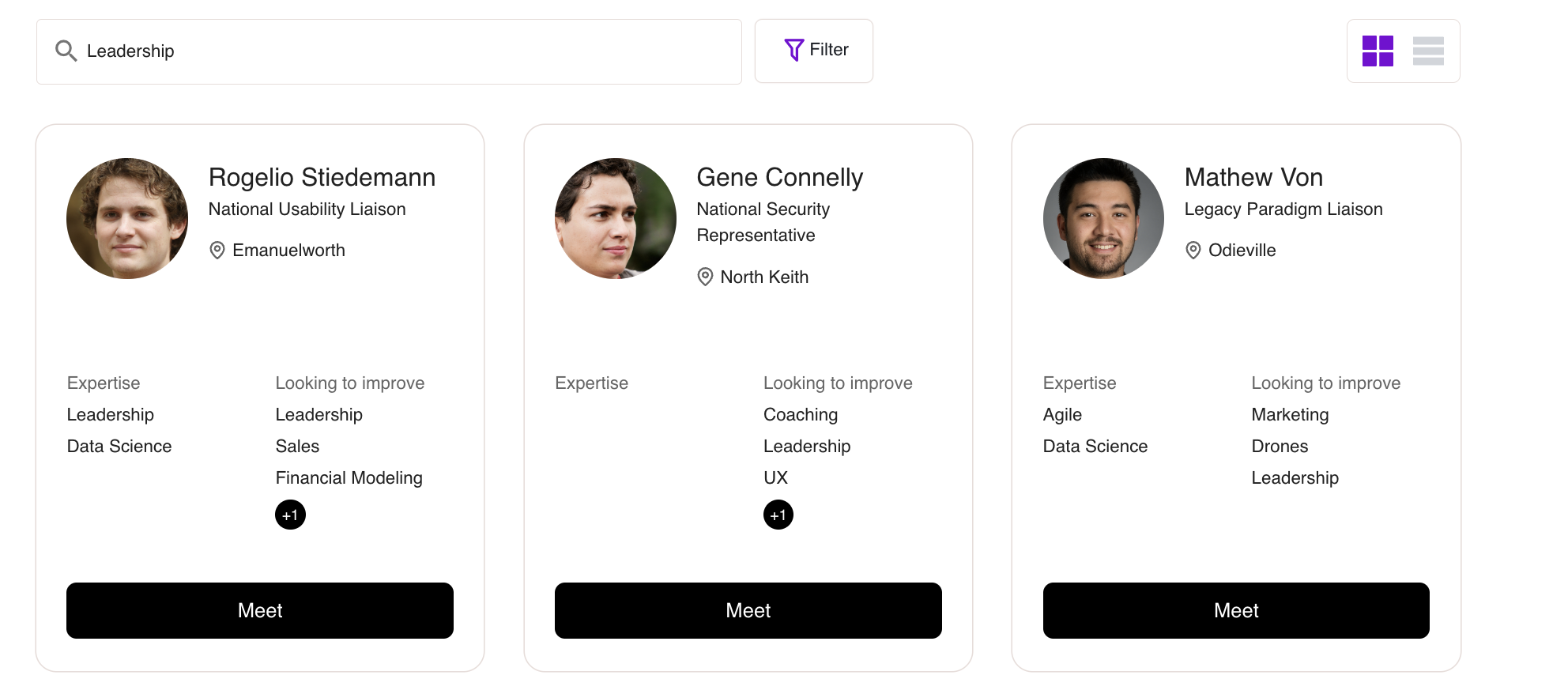The image size is (1568, 694).
Task: Switch to grid view layout
Action: click(1378, 51)
